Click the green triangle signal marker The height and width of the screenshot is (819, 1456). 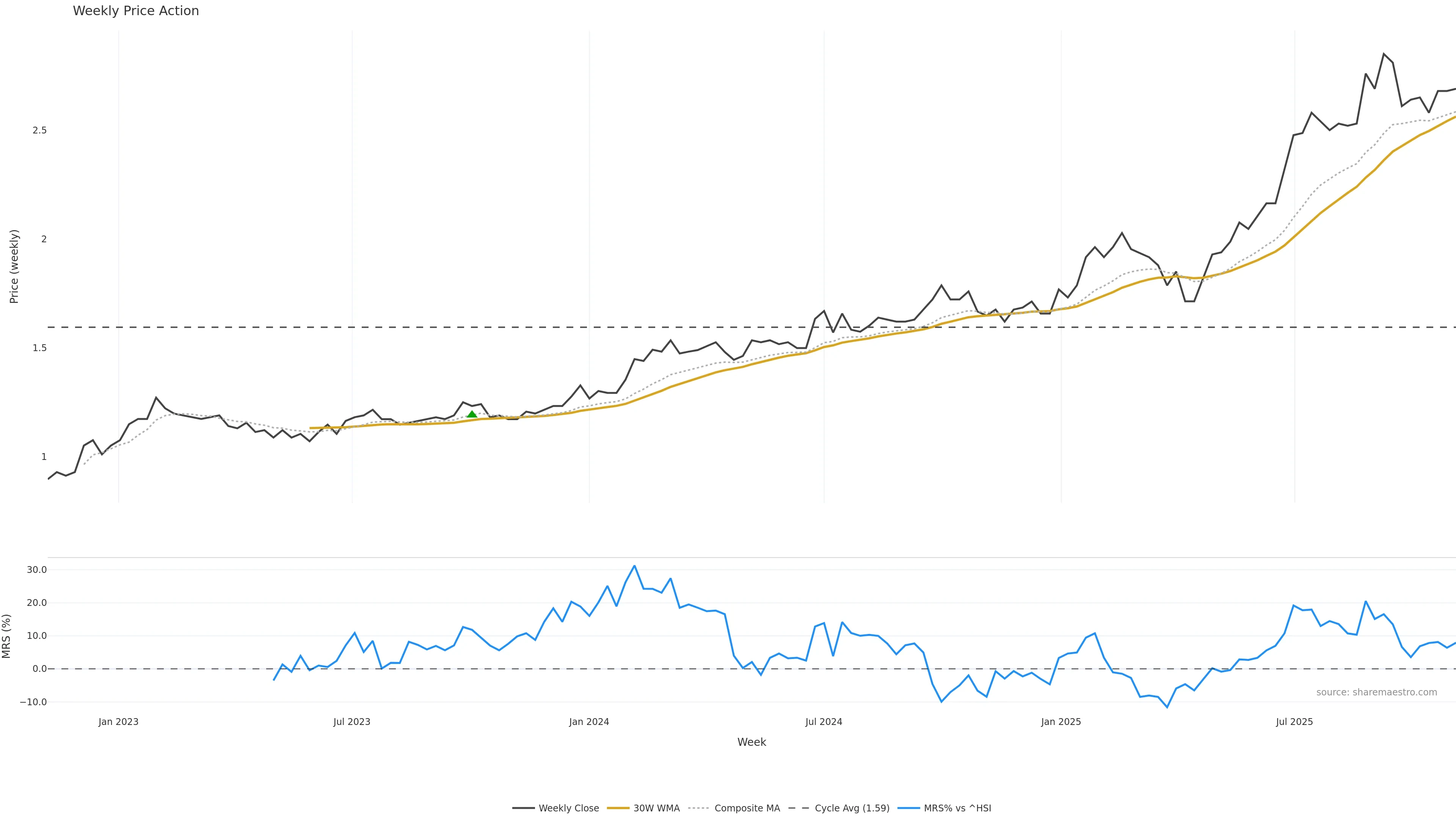point(472,414)
